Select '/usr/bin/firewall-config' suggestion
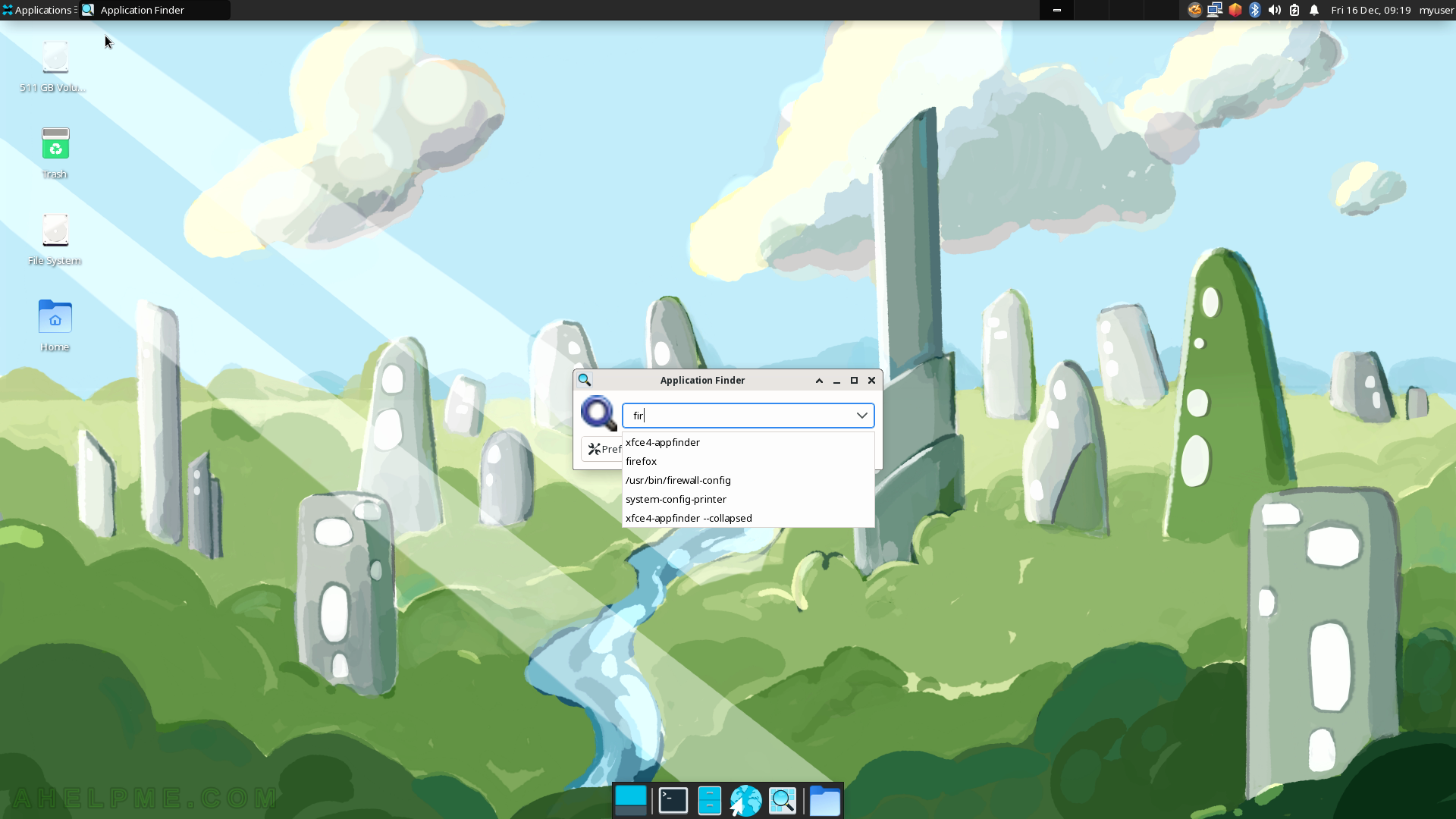 (748, 480)
